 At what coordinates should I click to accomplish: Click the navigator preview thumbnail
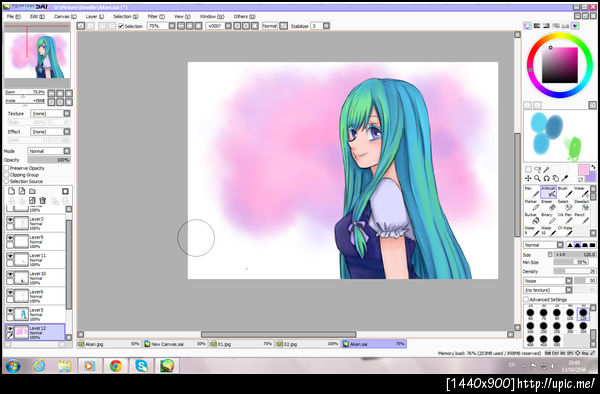[x=37, y=55]
